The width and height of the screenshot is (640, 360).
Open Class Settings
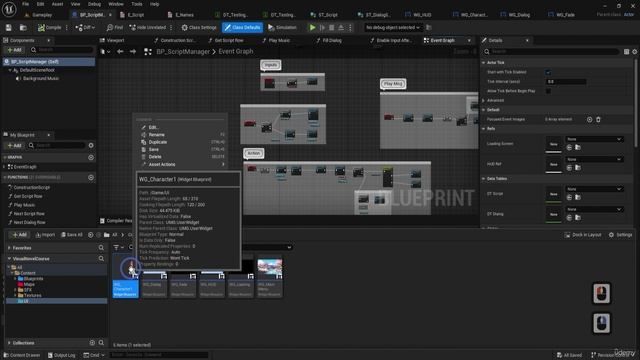199,27
